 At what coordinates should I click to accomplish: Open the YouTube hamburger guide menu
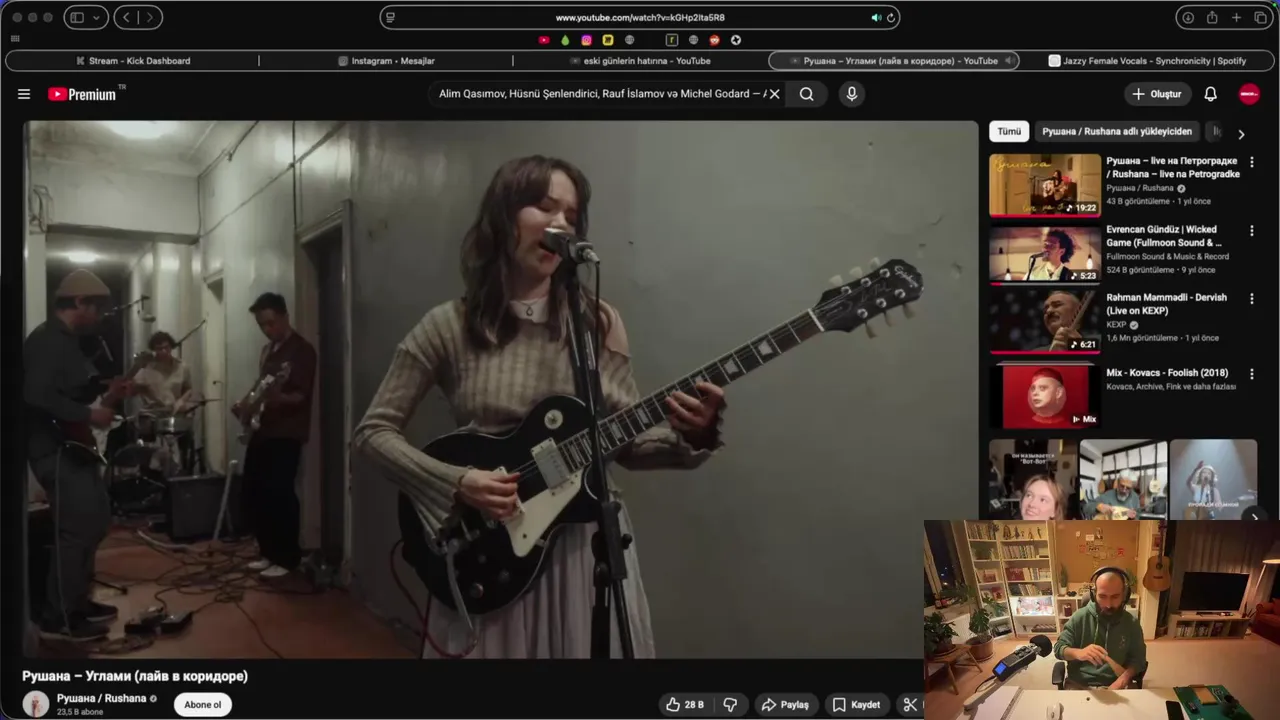coord(24,94)
